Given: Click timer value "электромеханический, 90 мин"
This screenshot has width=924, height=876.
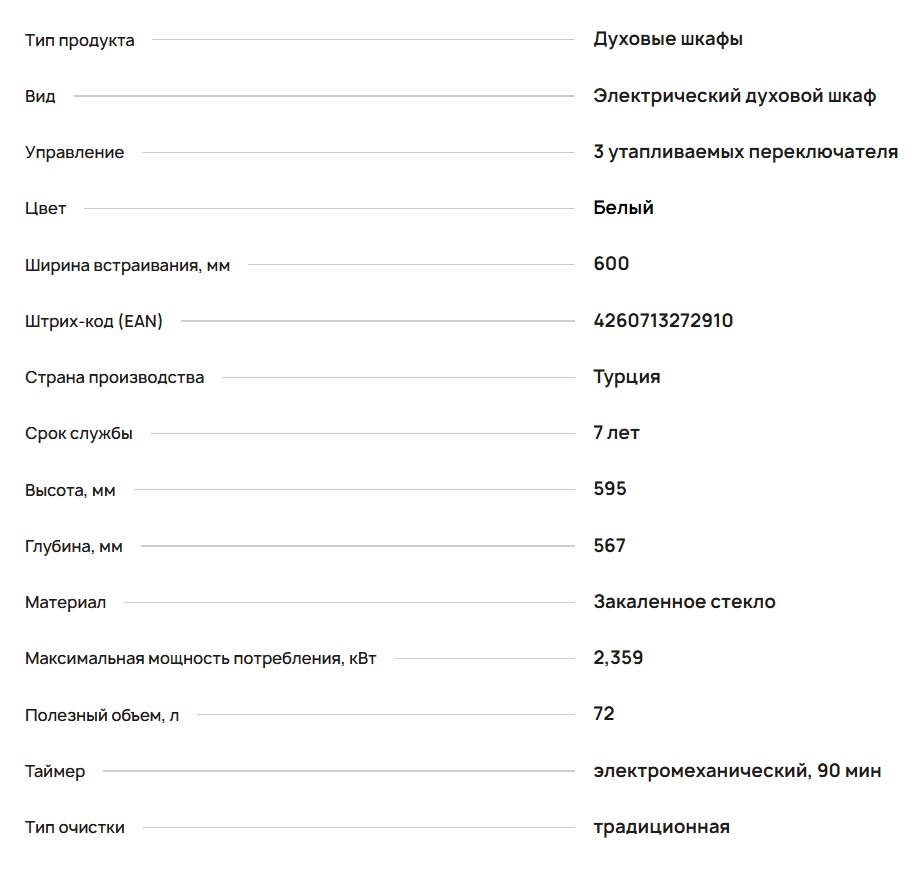Looking at the screenshot, I should pos(737,771).
